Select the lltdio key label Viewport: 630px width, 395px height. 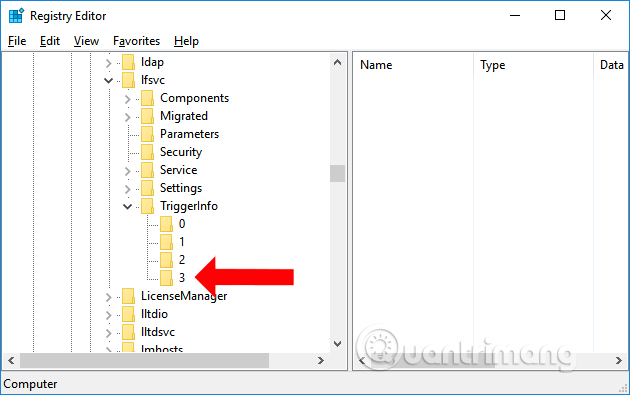pyautogui.click(x=154, y=314)
